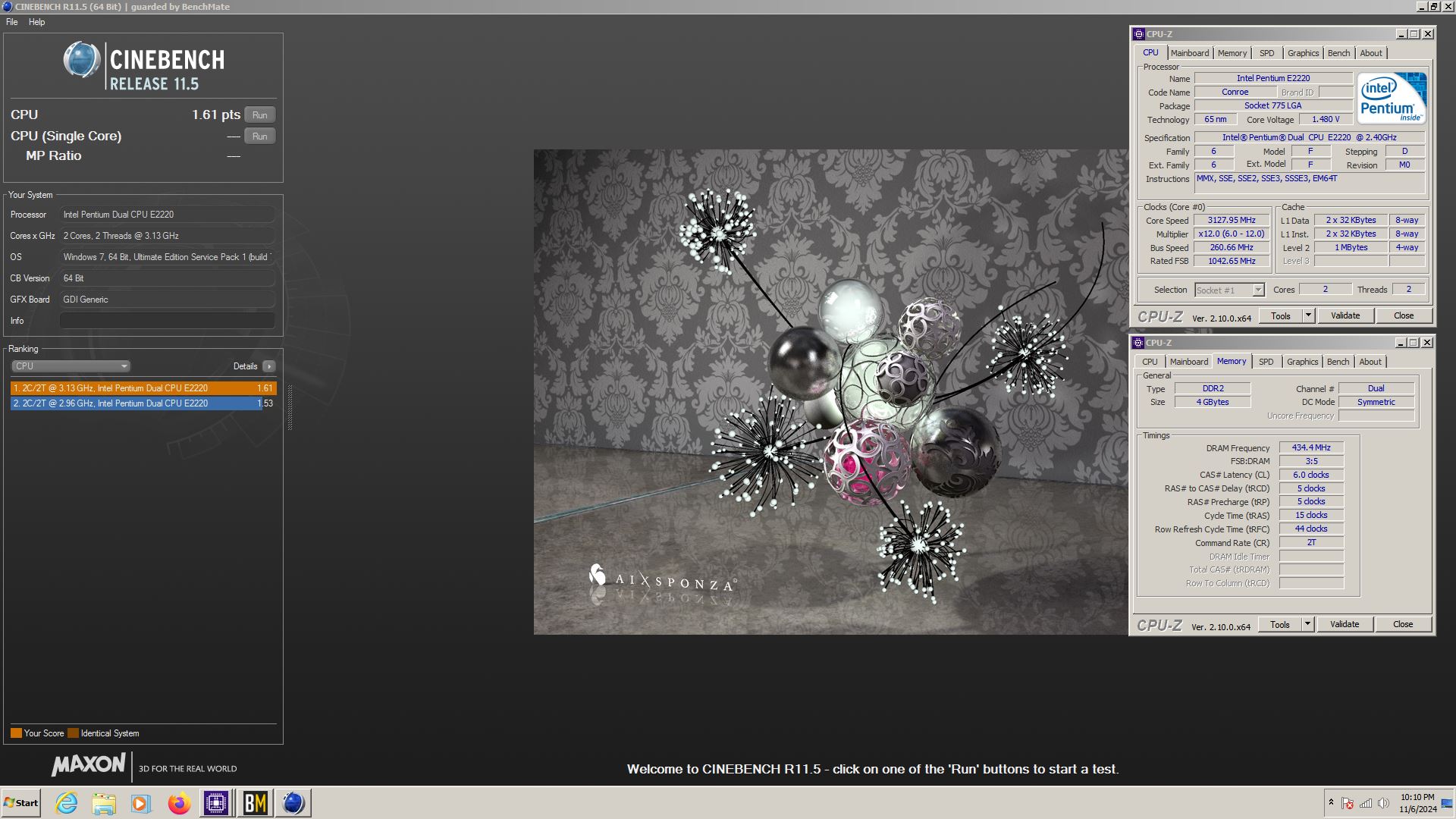Click Close button in top CPU-Z window
This screenshot has height=819, width=1456.
pyautogui.click(x=1404, y=316)
